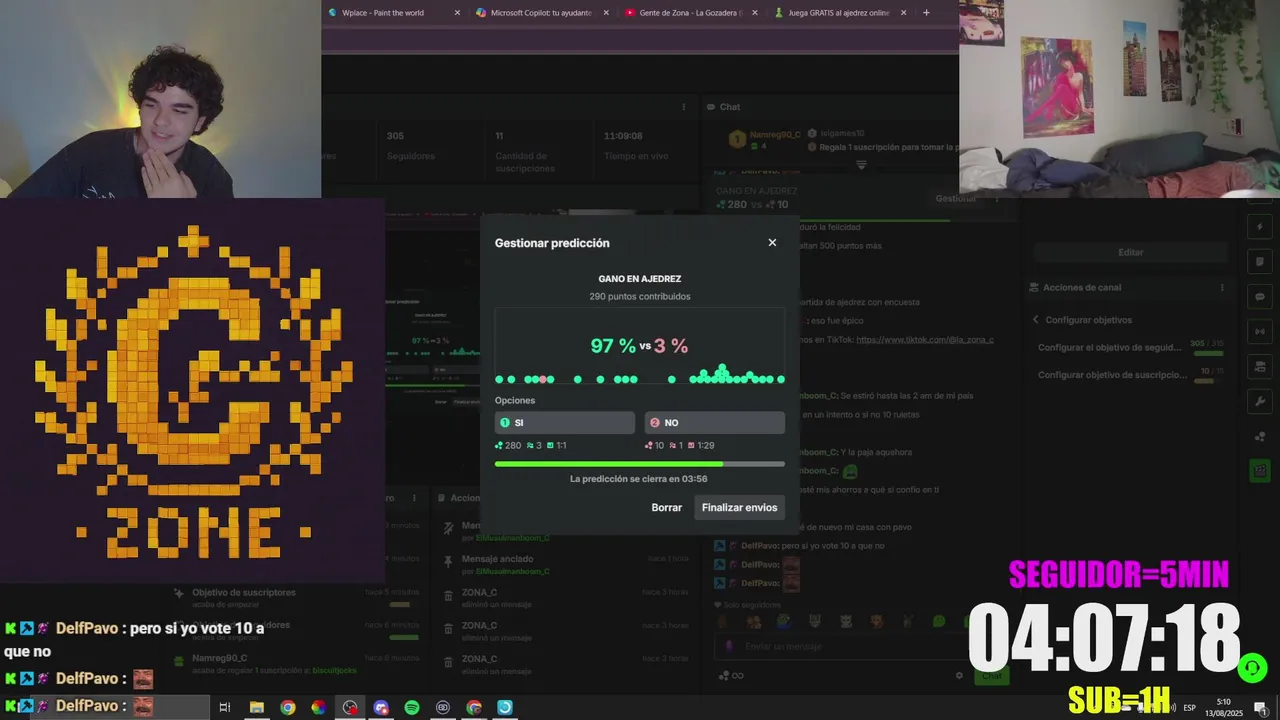Click the broadcast signal sidebar icon
Screen dimensions: 1280x720
pyautogui.click(x=1260, y=331)
